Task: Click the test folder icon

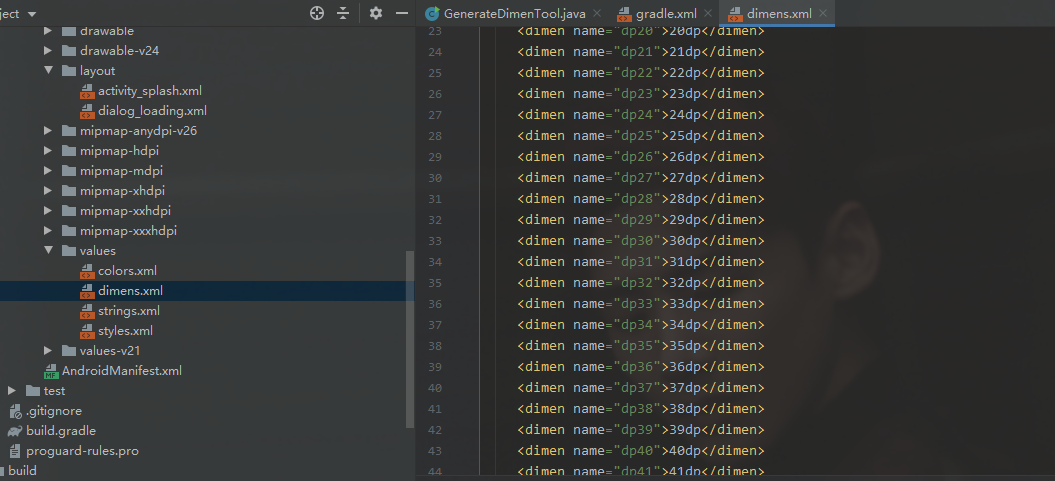Action: pos(32,391)
